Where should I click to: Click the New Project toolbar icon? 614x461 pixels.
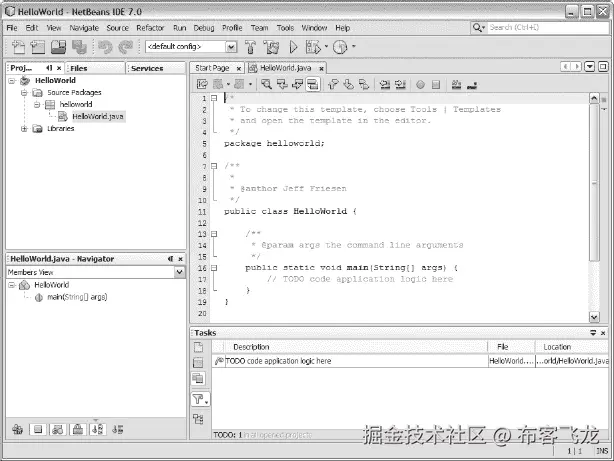tap(38, 47)
